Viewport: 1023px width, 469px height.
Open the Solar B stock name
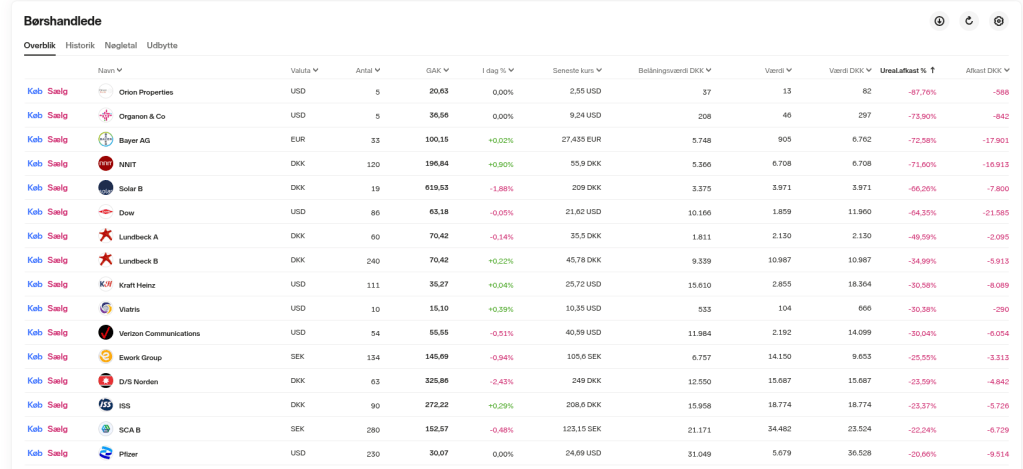click(131, 188)
